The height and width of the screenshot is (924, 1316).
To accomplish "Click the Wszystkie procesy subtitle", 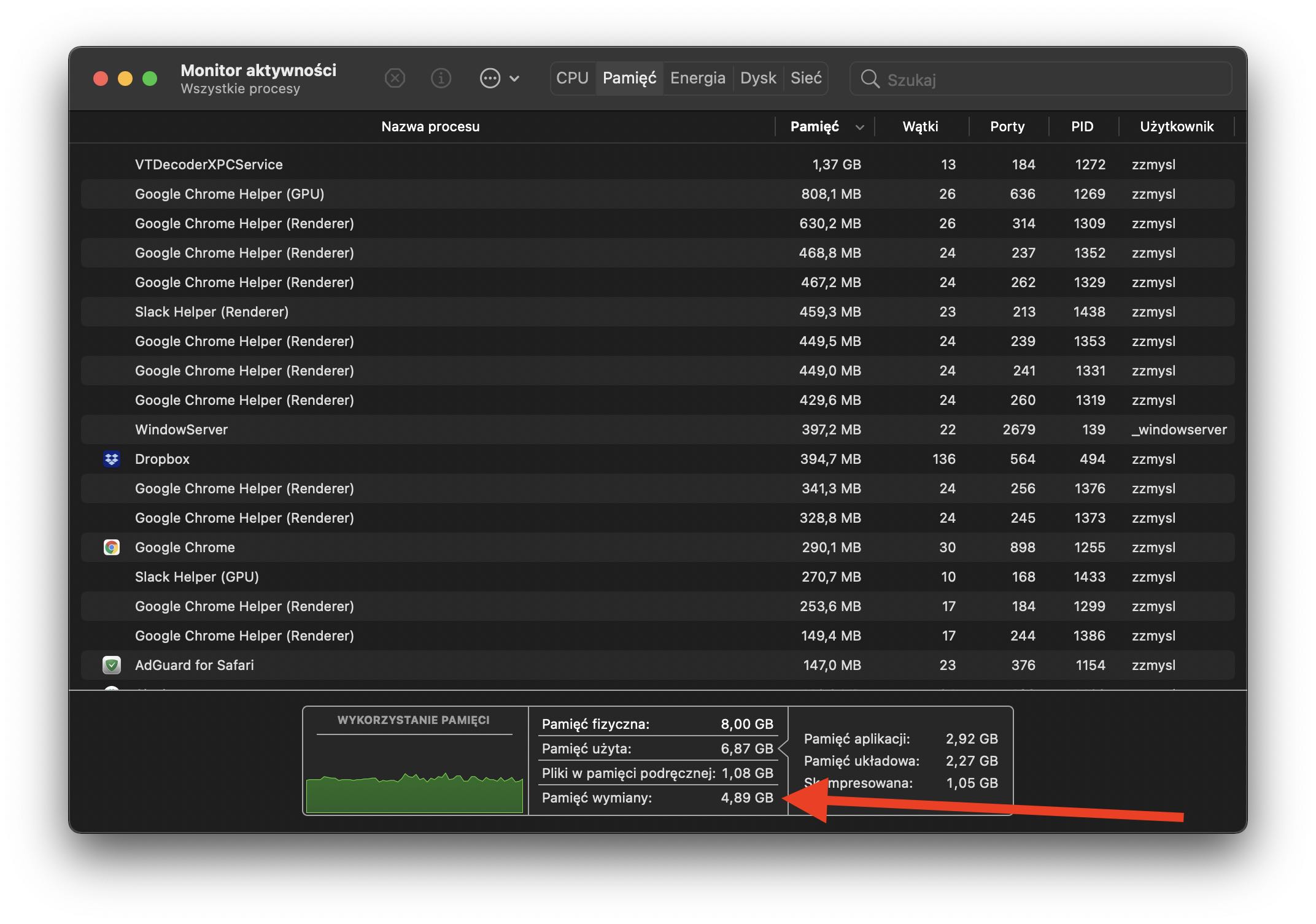I will coord(240,89).
